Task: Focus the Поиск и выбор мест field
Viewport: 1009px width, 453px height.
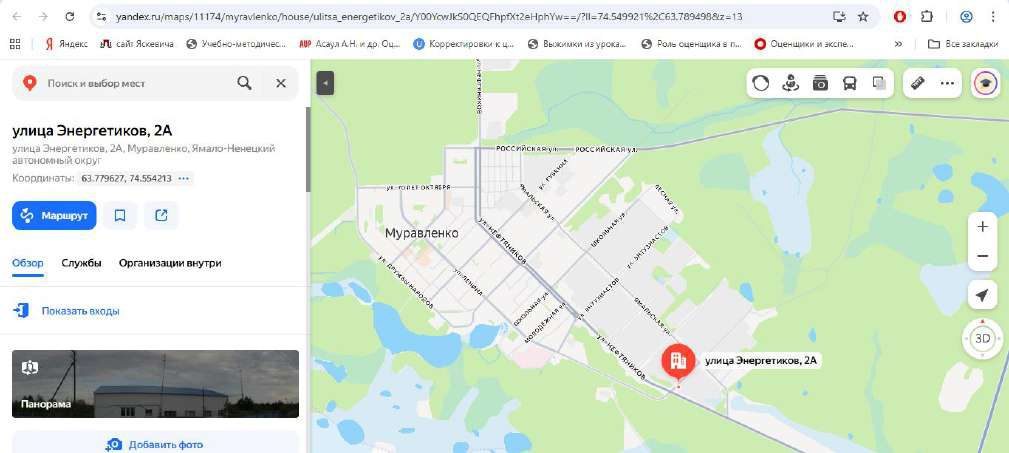Action: [138, 83]
